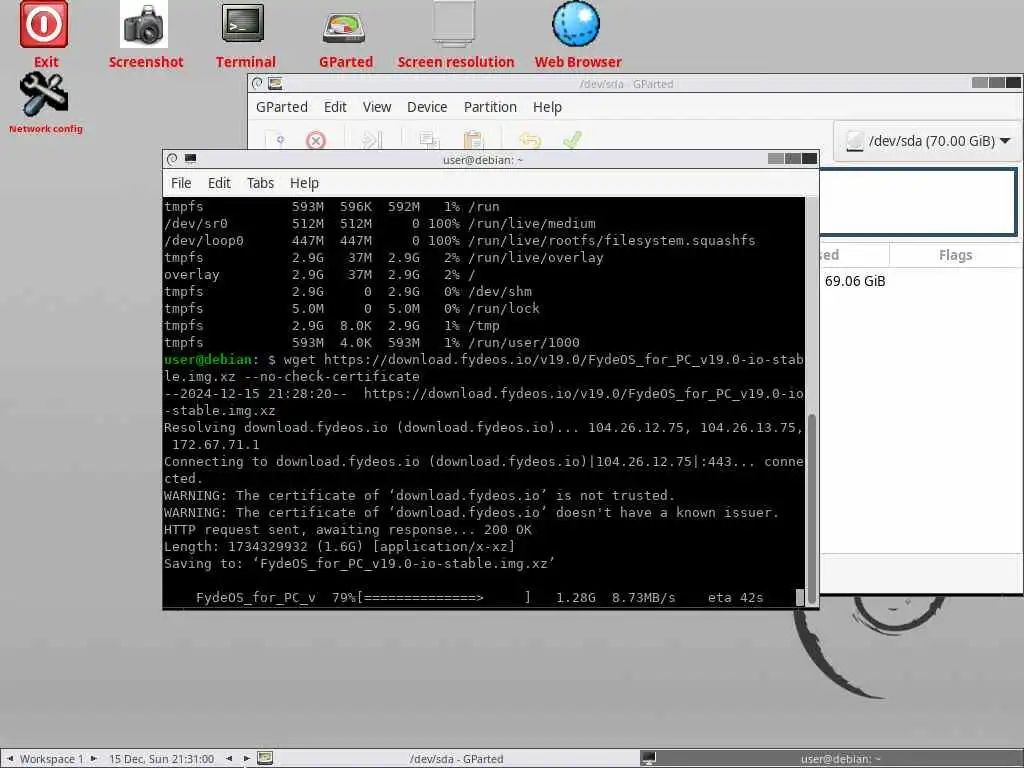
Task: Switch to user@debian taskbar entry
Action: [x=830, y=758]
